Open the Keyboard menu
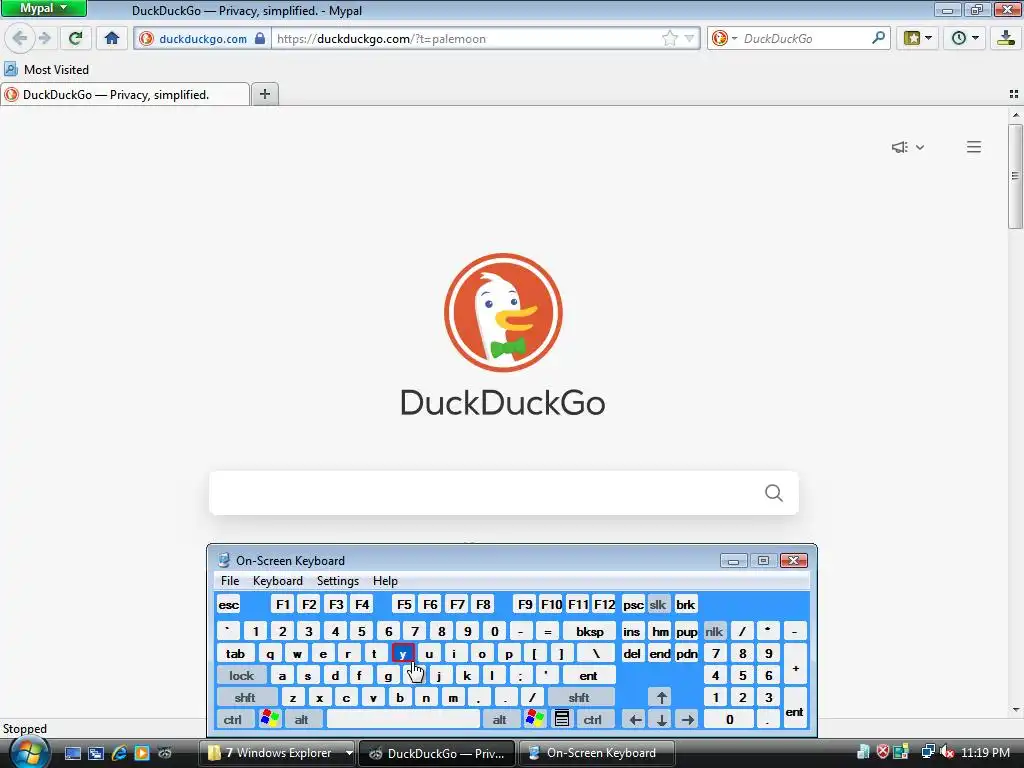 click(x=278, y=581)
